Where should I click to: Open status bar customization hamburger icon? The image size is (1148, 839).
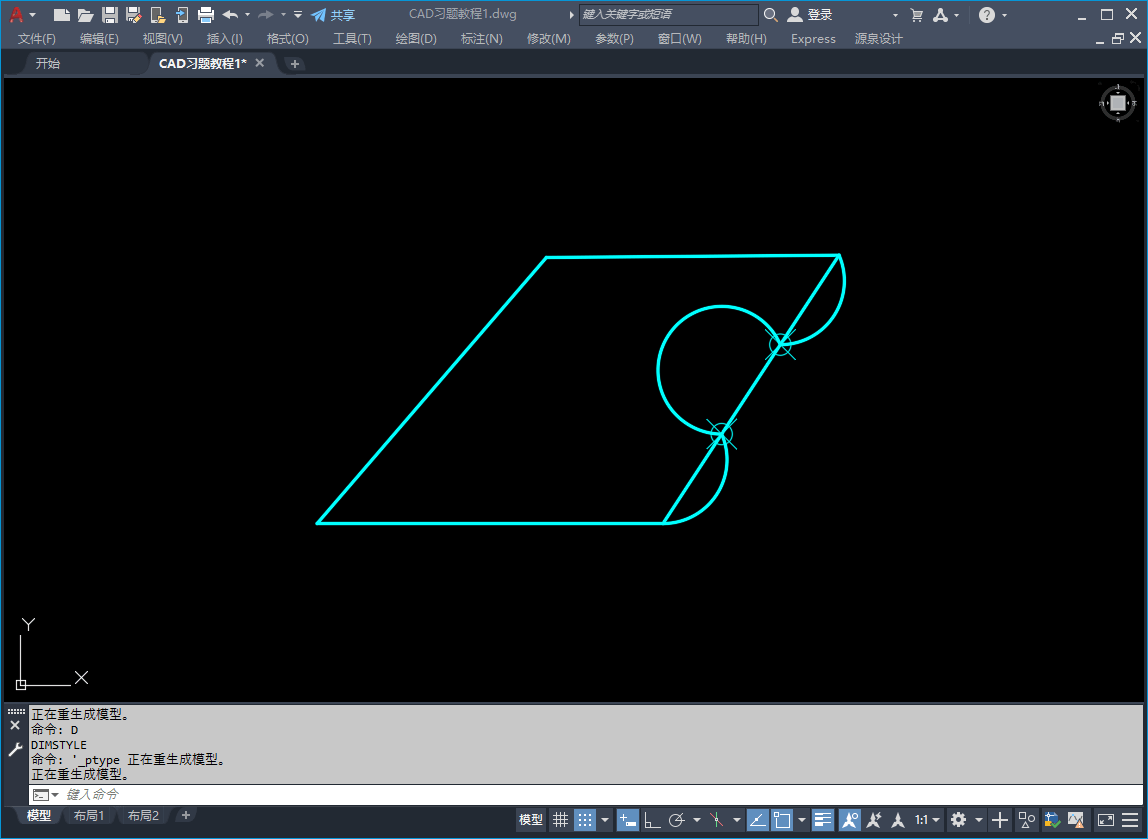pos(1130,820)
